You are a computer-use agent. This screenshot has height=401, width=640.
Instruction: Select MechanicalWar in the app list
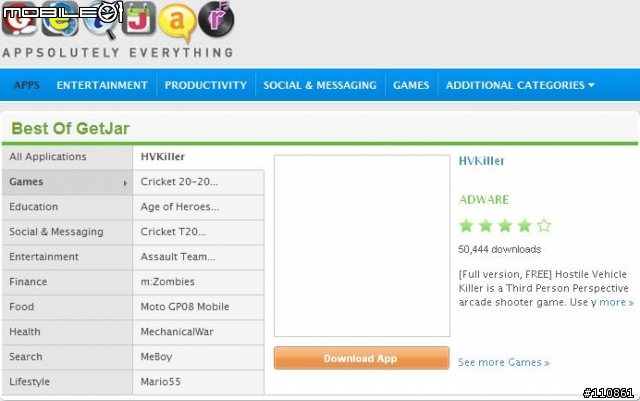pyautogui.click(x=198, y=332)
